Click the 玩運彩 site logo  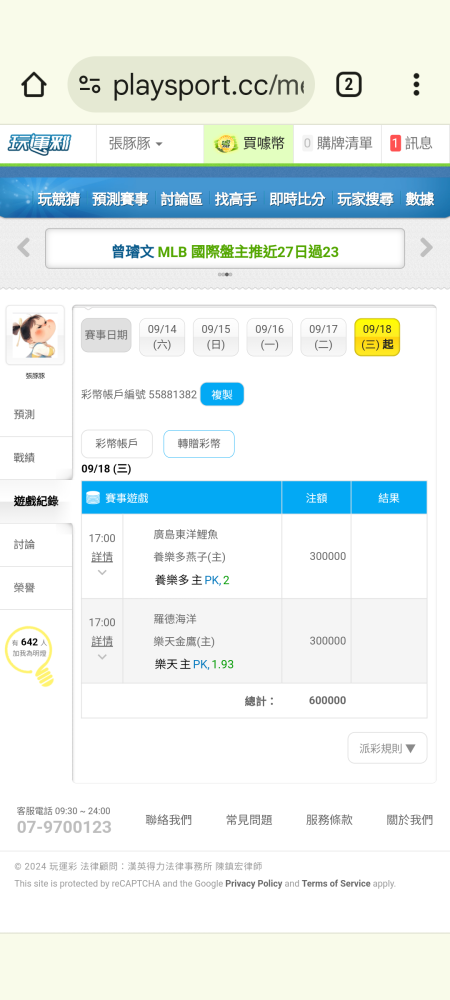tap(40, 143)
